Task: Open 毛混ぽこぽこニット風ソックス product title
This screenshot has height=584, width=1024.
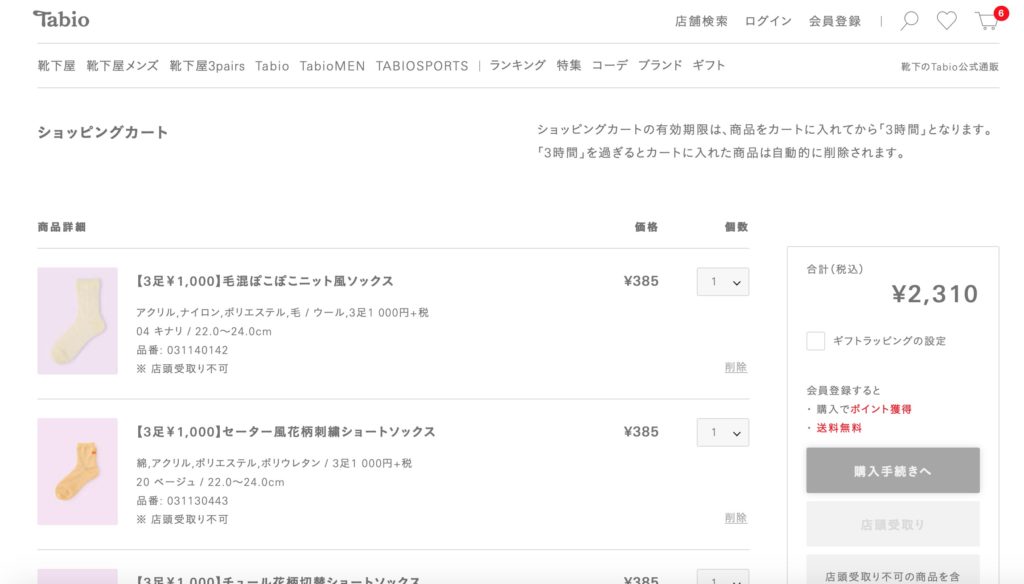Action: [x=264, y=282]
